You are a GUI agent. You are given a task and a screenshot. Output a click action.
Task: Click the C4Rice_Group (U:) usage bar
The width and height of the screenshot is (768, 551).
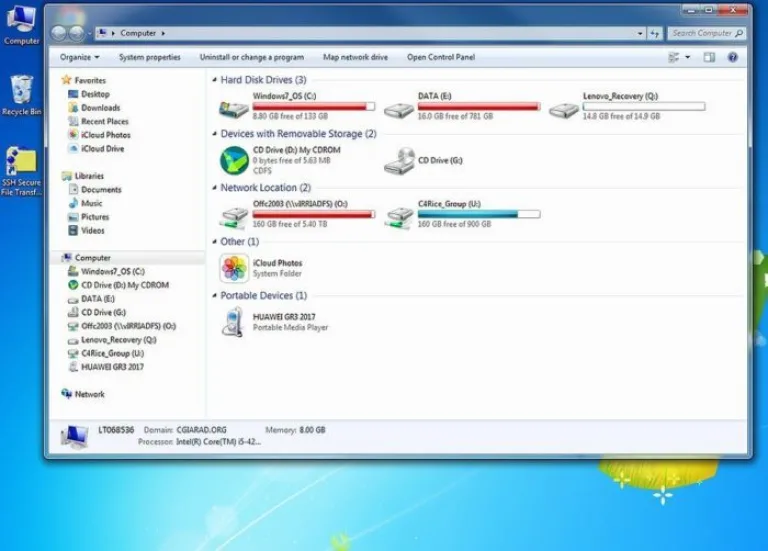pyautogui.click(x=479, y=214)
